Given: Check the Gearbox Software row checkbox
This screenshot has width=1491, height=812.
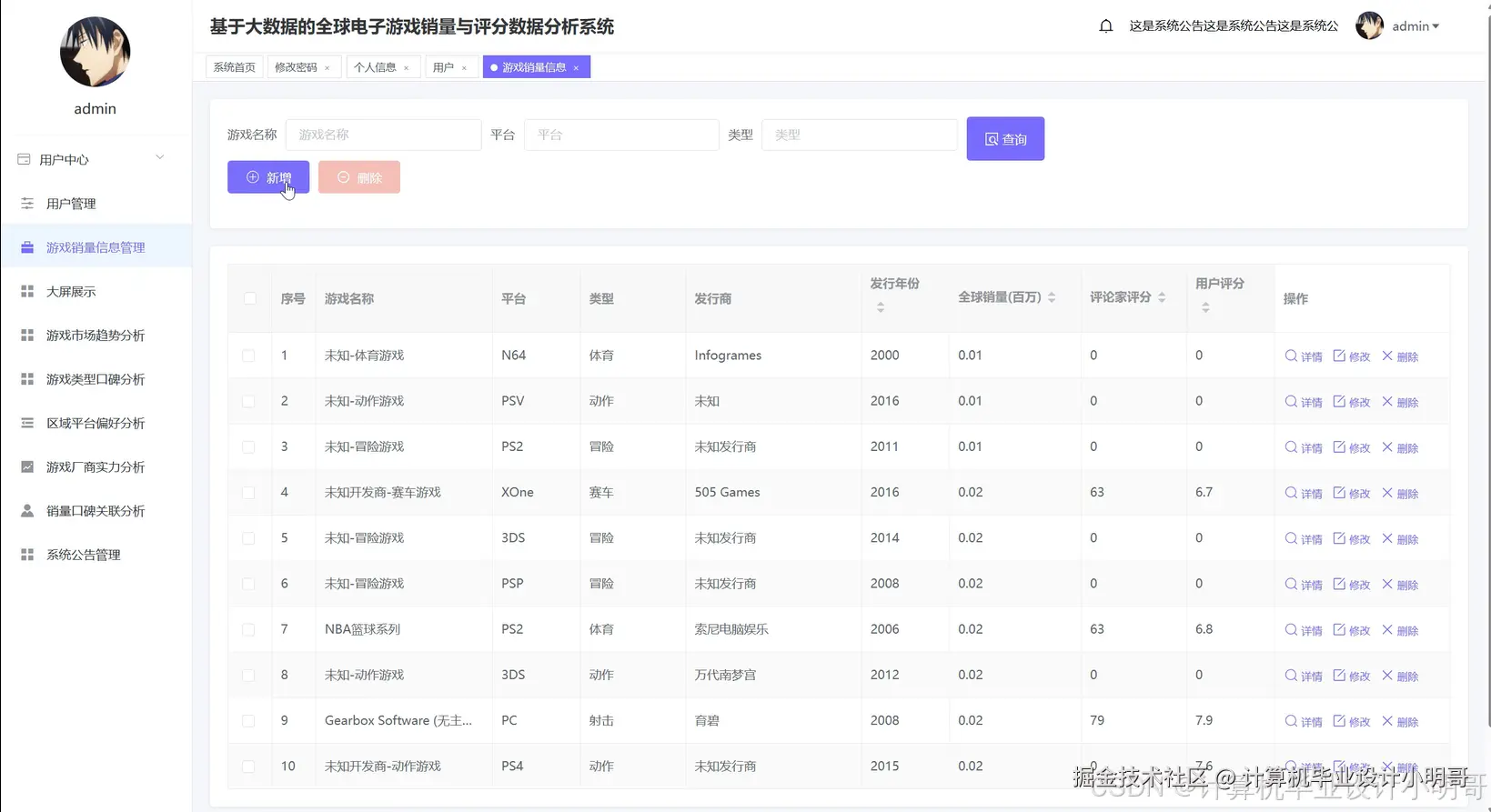Looking at the screenshot, I should (248, 720).
